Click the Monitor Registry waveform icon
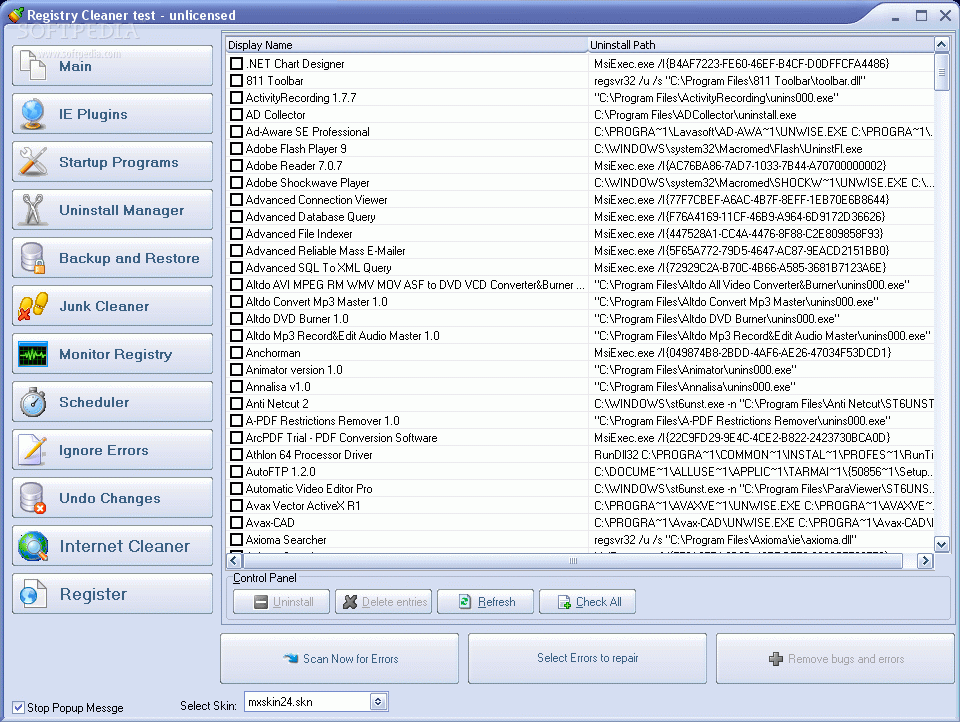The height and width of the screenshot is (722, 960). pyautogui.click(x=32, y=354)
